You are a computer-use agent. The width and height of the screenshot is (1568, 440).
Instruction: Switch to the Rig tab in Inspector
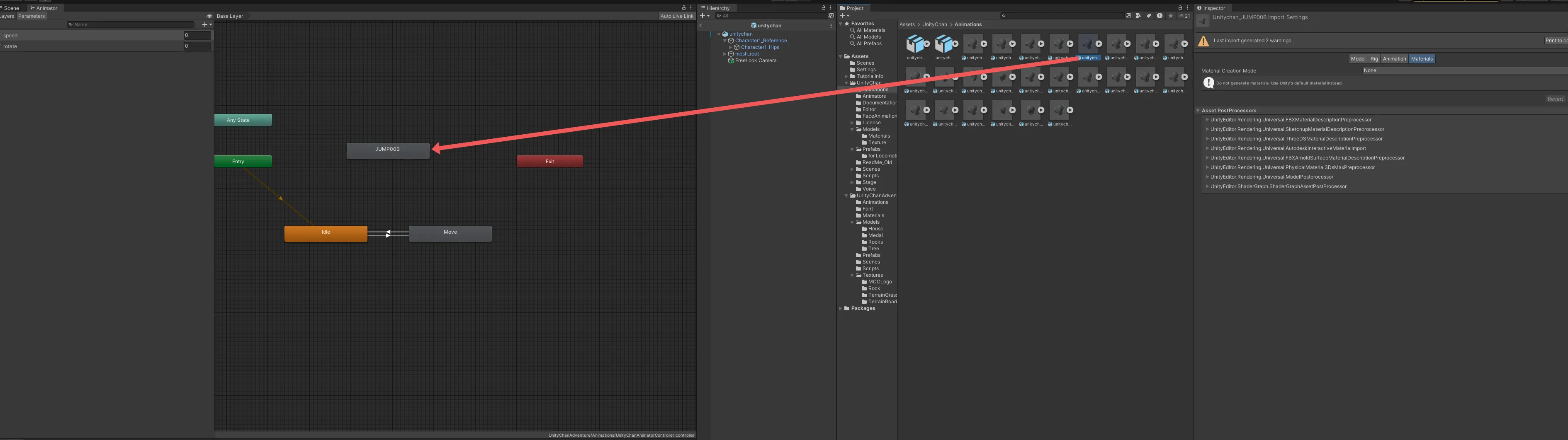point(1374,59)
